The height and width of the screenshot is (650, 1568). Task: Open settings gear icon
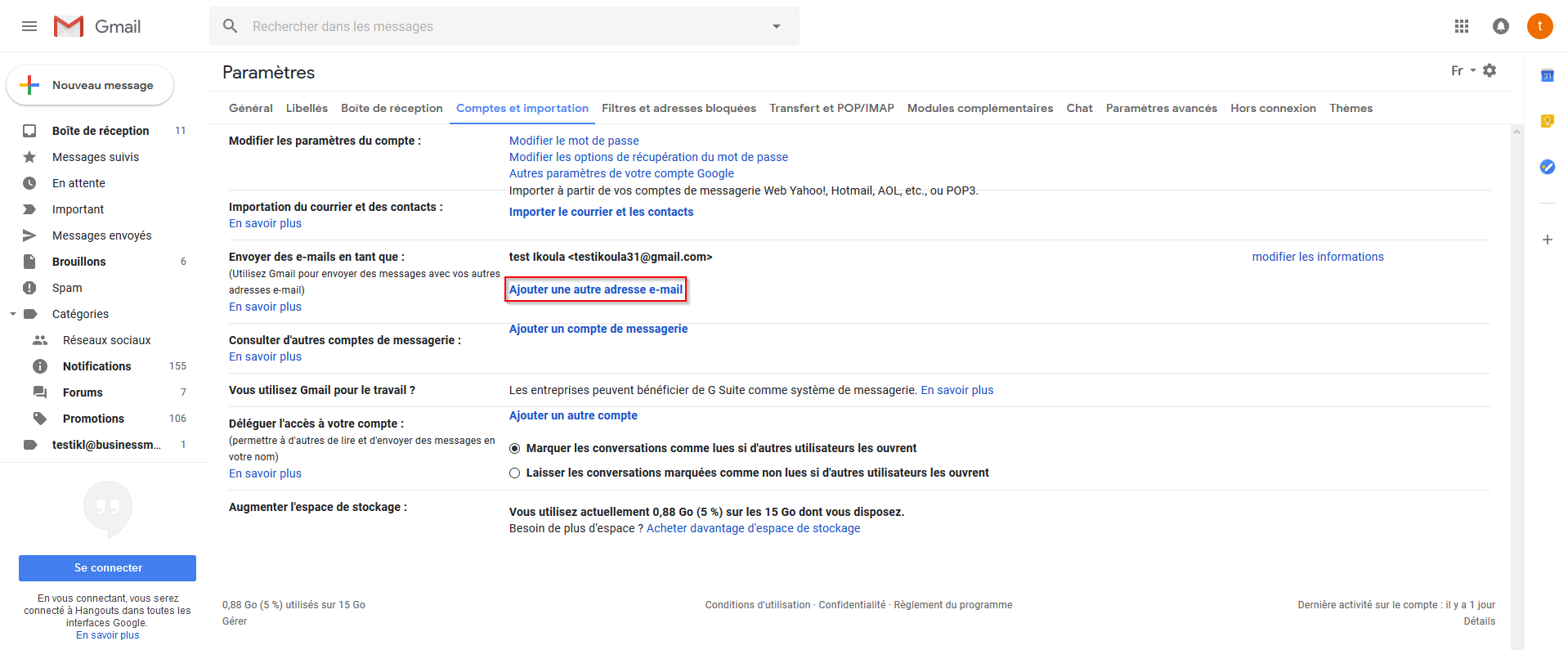1490,70
